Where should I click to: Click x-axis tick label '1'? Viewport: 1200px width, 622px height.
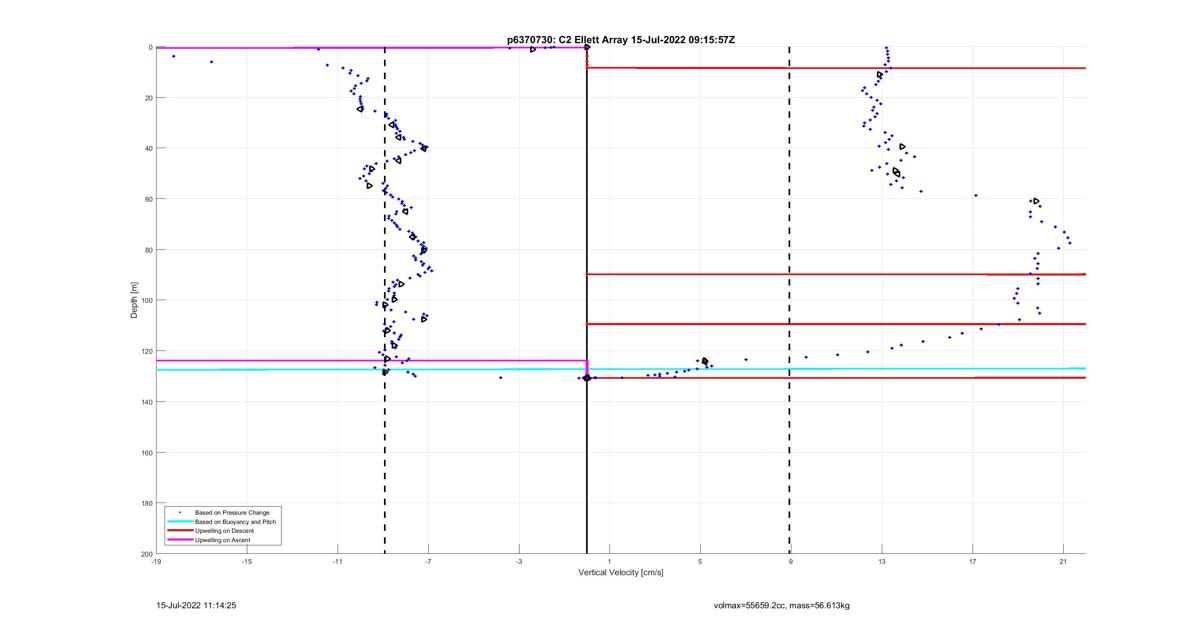(x=610, y=562)
